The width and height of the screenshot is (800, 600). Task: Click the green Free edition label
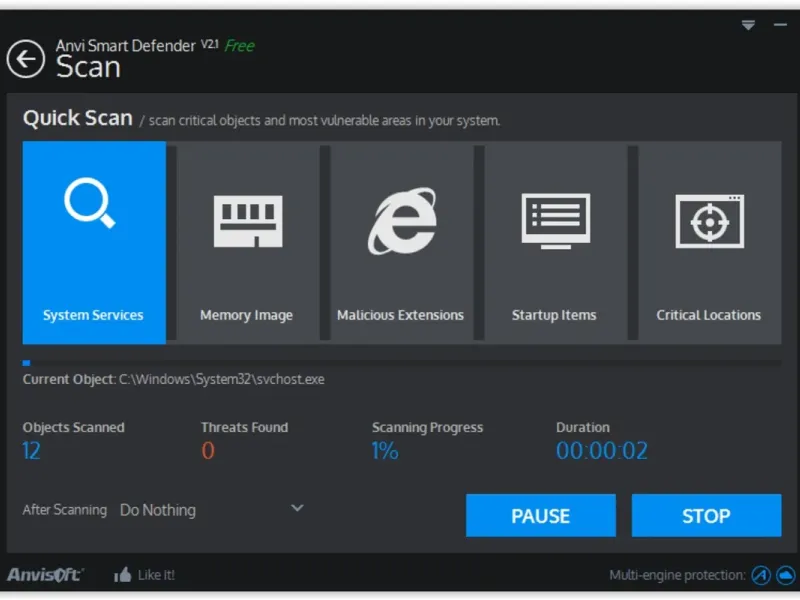(x=239, y=46)
